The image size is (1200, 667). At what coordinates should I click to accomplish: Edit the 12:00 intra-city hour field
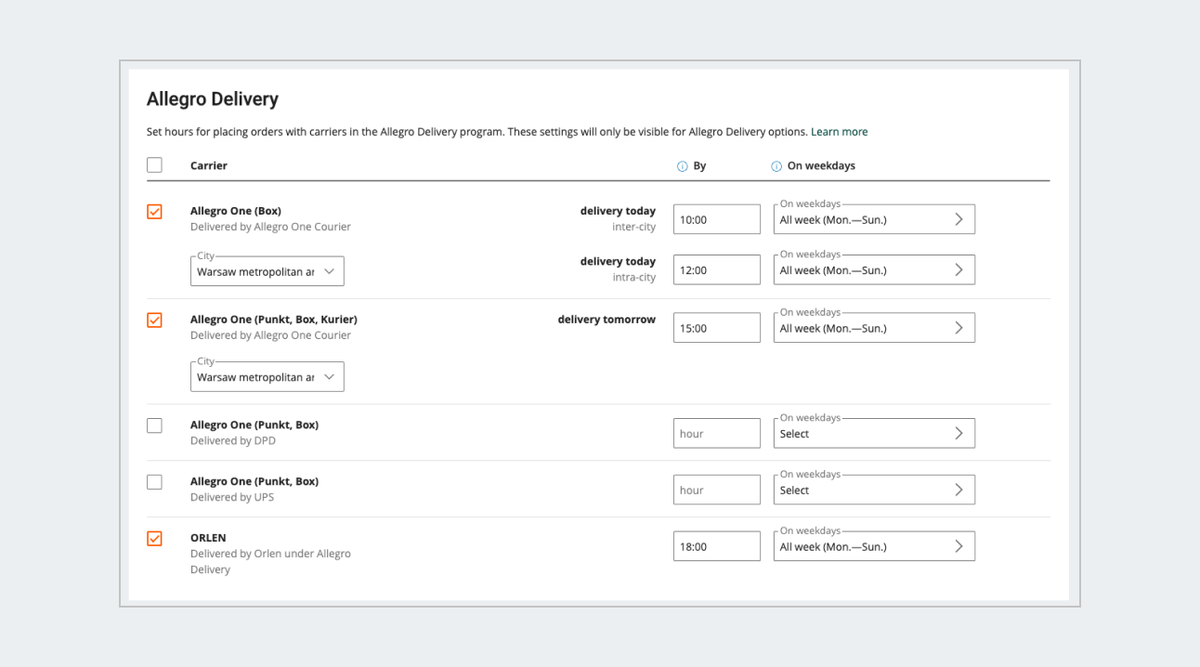tap(717, 270)
